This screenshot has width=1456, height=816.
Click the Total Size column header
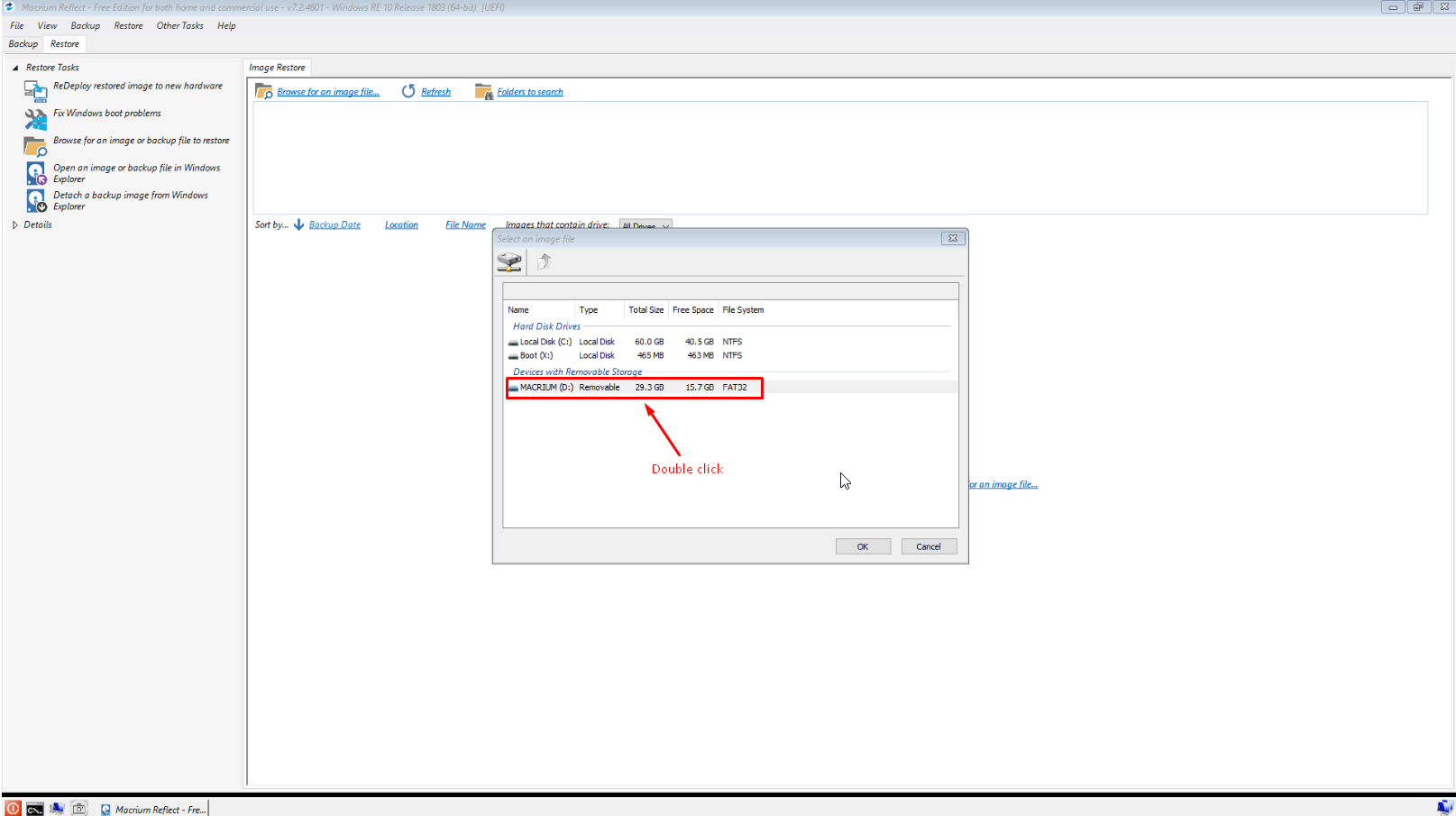click(646, 310)
